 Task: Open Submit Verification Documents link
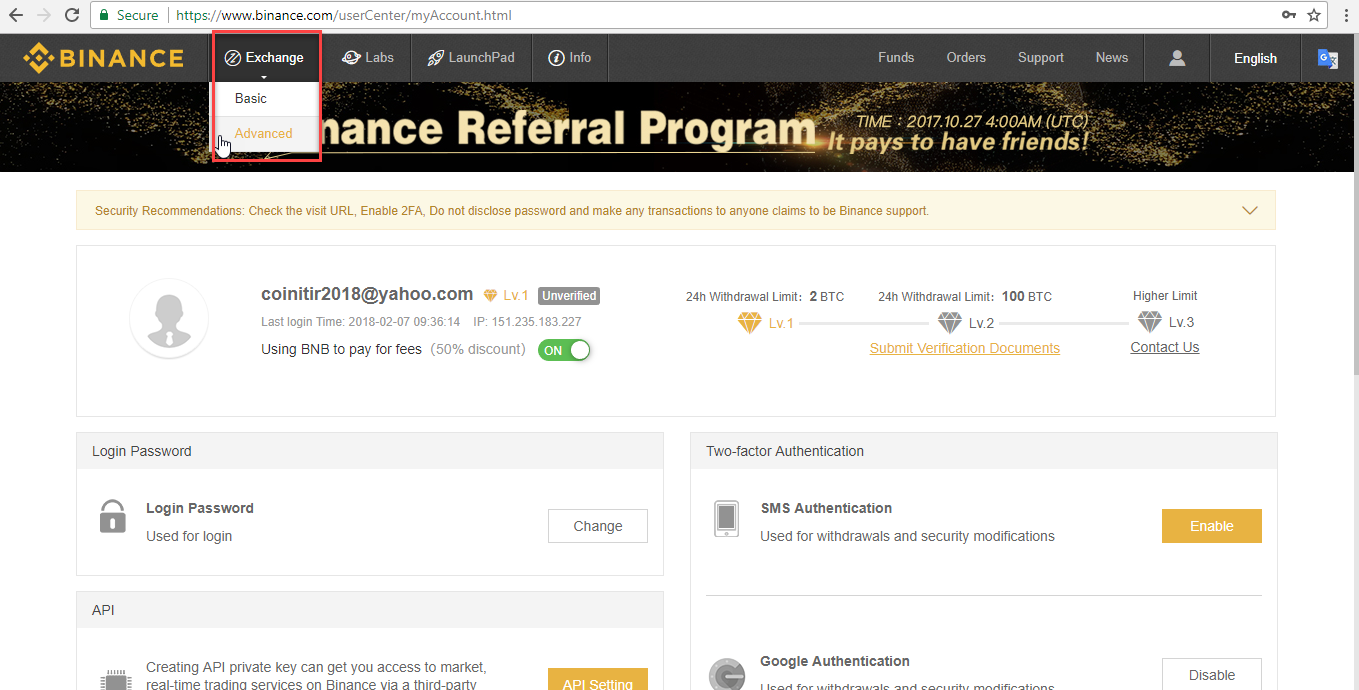964,348
